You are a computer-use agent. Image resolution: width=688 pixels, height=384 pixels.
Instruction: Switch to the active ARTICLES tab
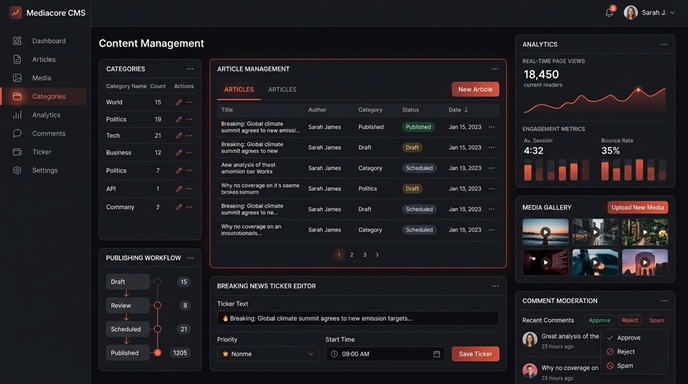coord(239,90)
